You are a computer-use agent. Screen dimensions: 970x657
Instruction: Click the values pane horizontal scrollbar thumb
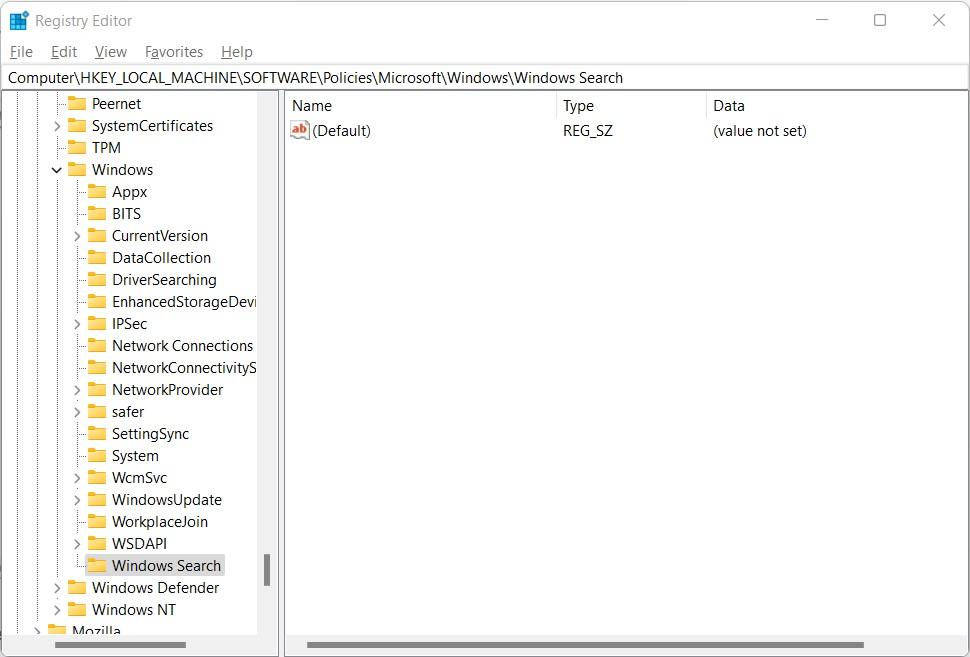pos(585,645)
